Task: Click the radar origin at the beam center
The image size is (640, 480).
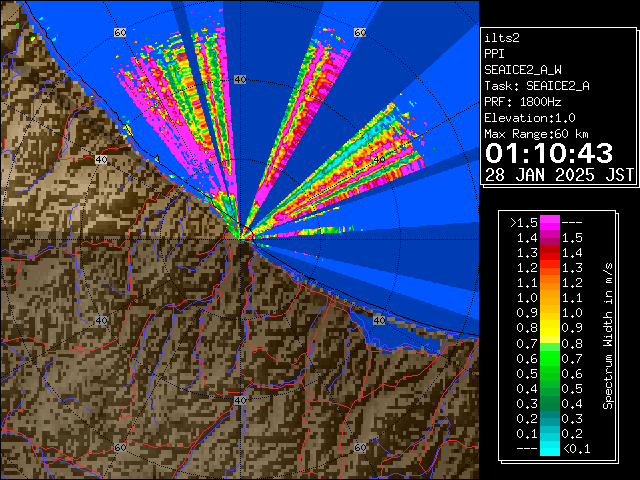Action: tap(240, 239)
